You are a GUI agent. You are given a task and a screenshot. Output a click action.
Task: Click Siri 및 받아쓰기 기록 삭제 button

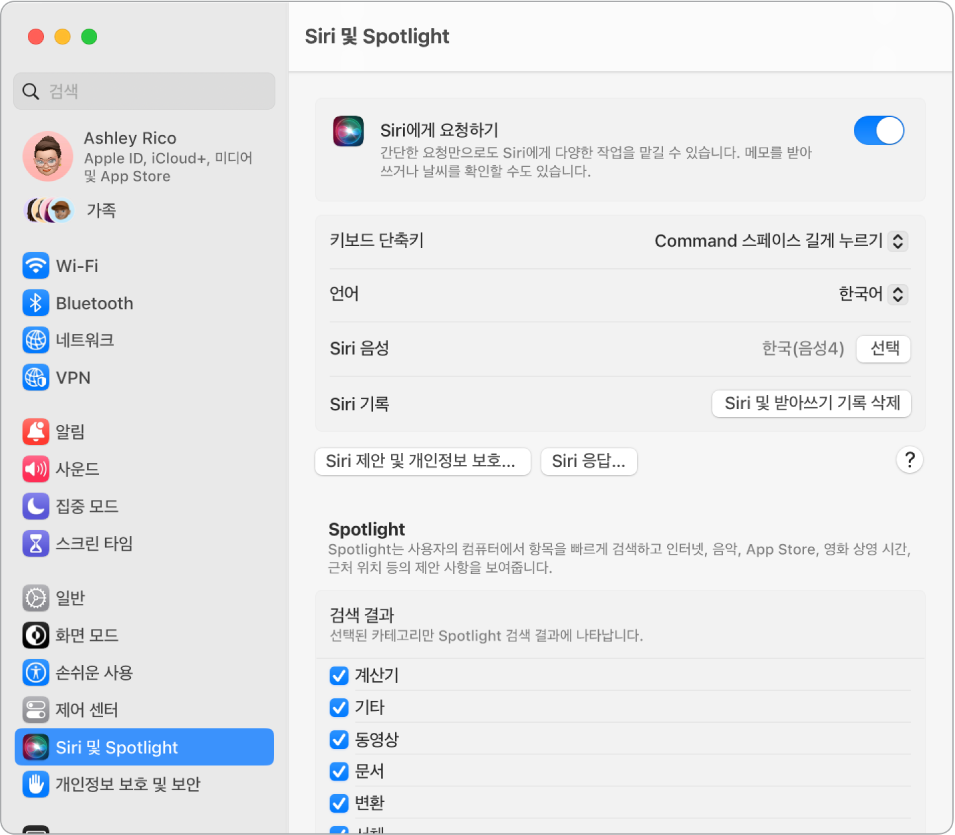pyautogui.click(x=811, y=403)
